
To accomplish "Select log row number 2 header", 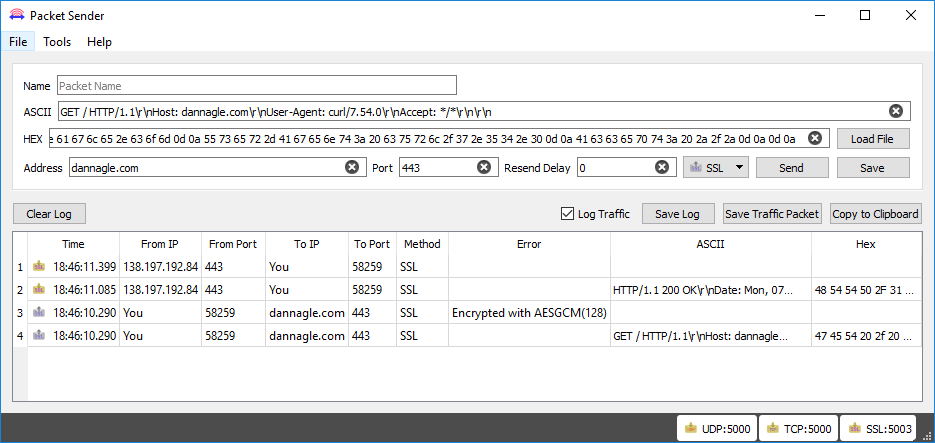I will pyautogui.click(x=20, y=289).
